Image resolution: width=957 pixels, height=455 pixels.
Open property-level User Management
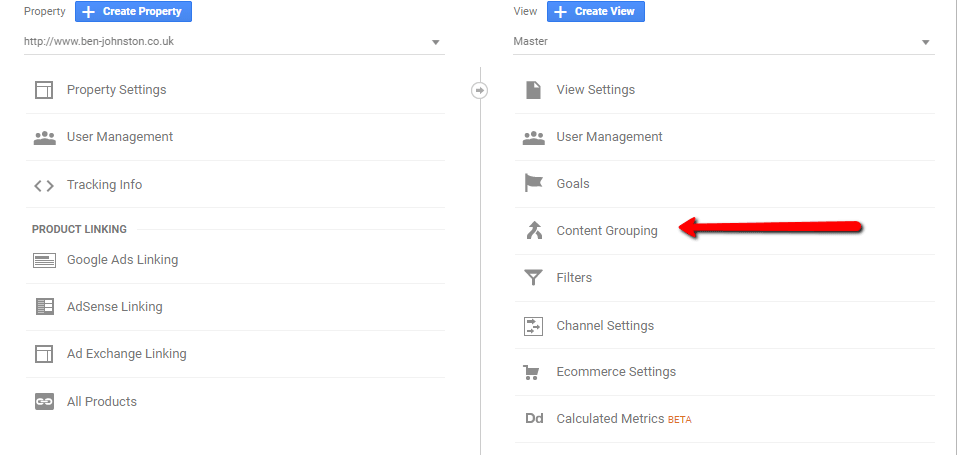(235, 137)
